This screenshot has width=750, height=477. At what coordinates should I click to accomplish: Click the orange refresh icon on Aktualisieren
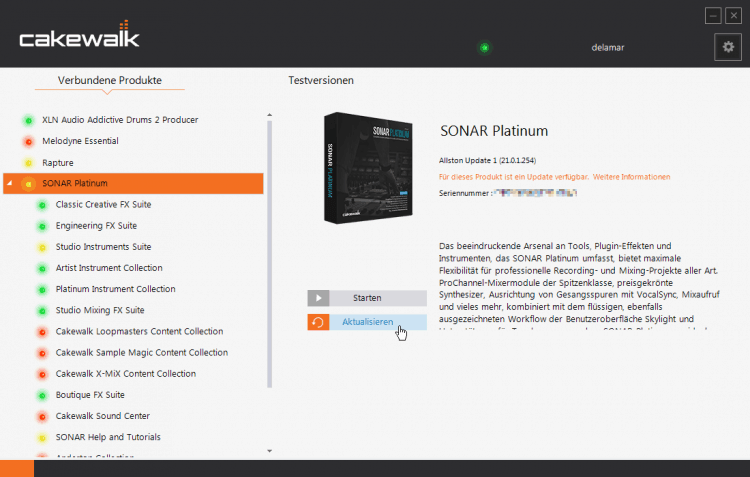pos(318,322)
